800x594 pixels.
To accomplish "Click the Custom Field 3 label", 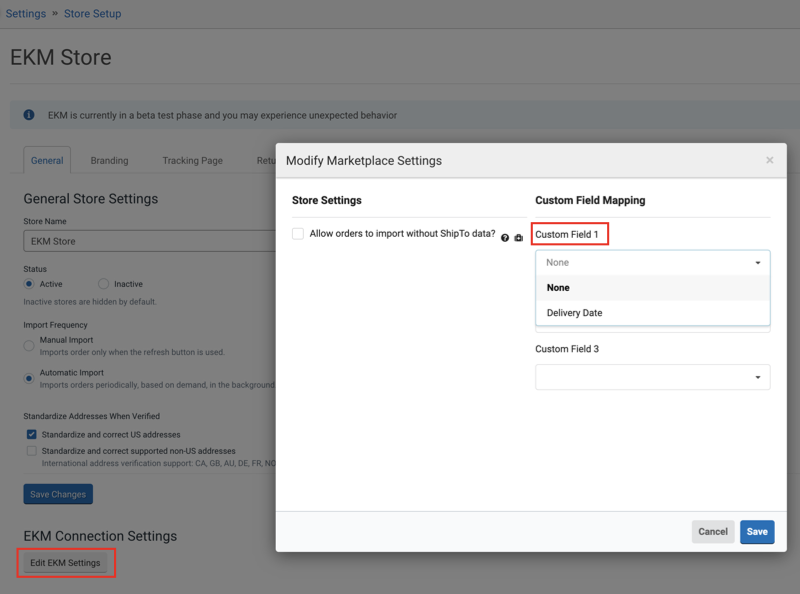I will 567,349.
